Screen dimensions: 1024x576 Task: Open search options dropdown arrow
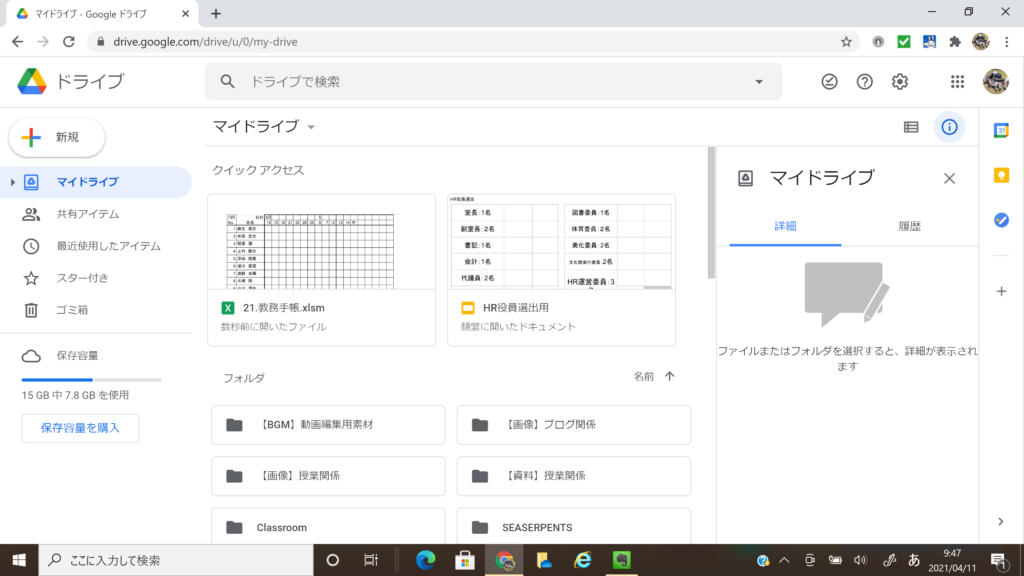(x=759, y=82)
